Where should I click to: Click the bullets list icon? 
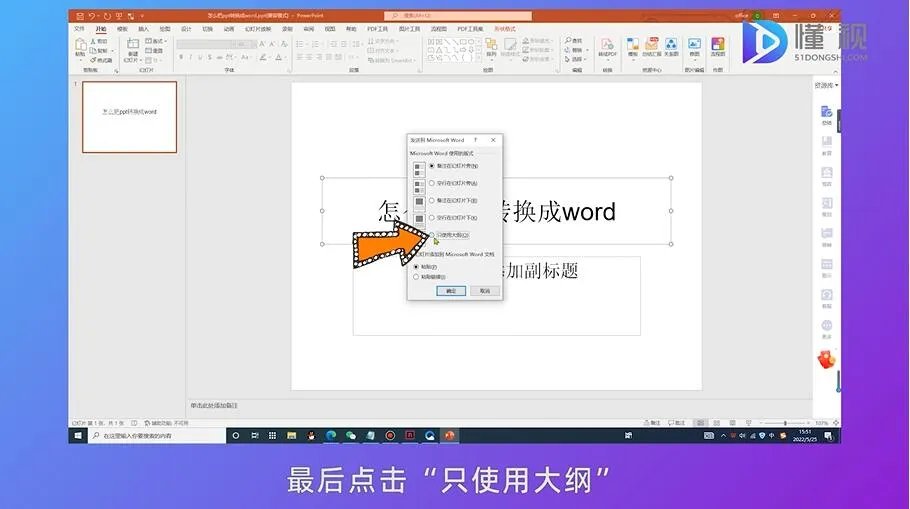[x=300, y=44]
